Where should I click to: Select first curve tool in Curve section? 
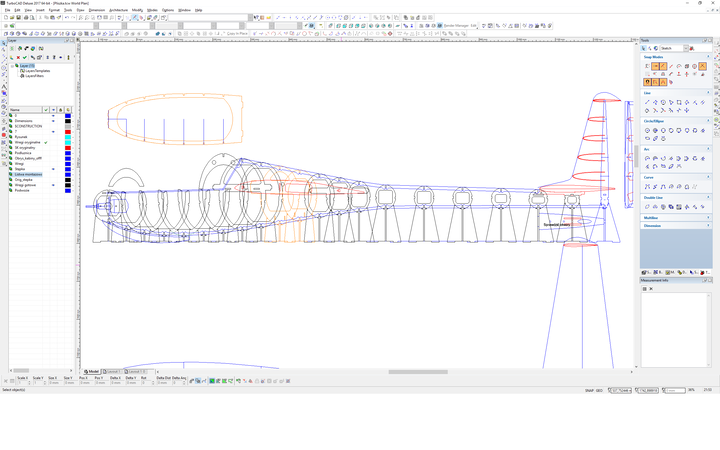[647, 186]
